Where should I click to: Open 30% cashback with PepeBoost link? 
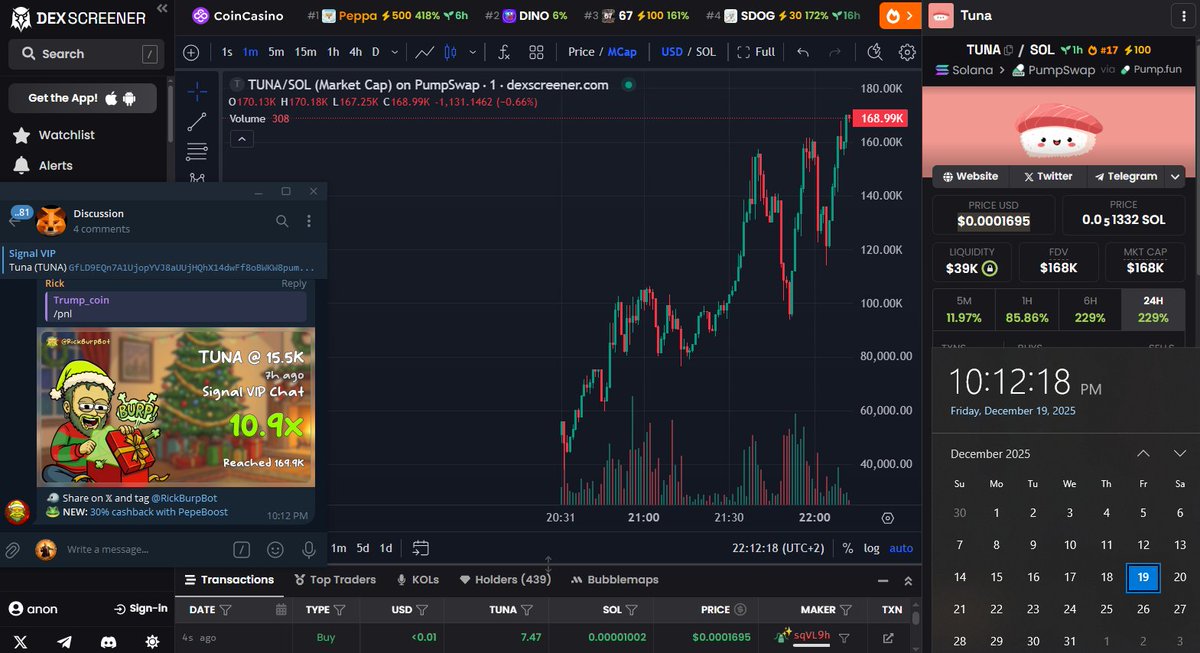click(159, 512)
